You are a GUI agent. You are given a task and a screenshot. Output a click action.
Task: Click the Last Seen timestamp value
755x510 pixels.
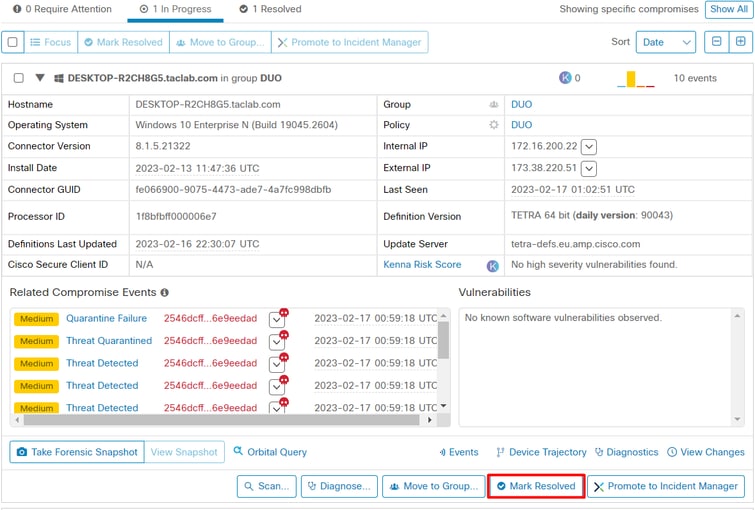tap(573, 190)
